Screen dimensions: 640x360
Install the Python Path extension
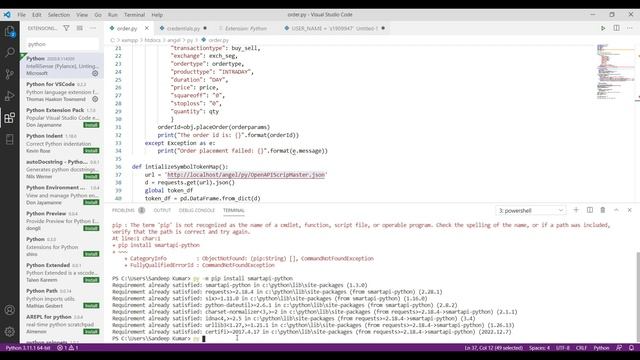click(91, 306)
